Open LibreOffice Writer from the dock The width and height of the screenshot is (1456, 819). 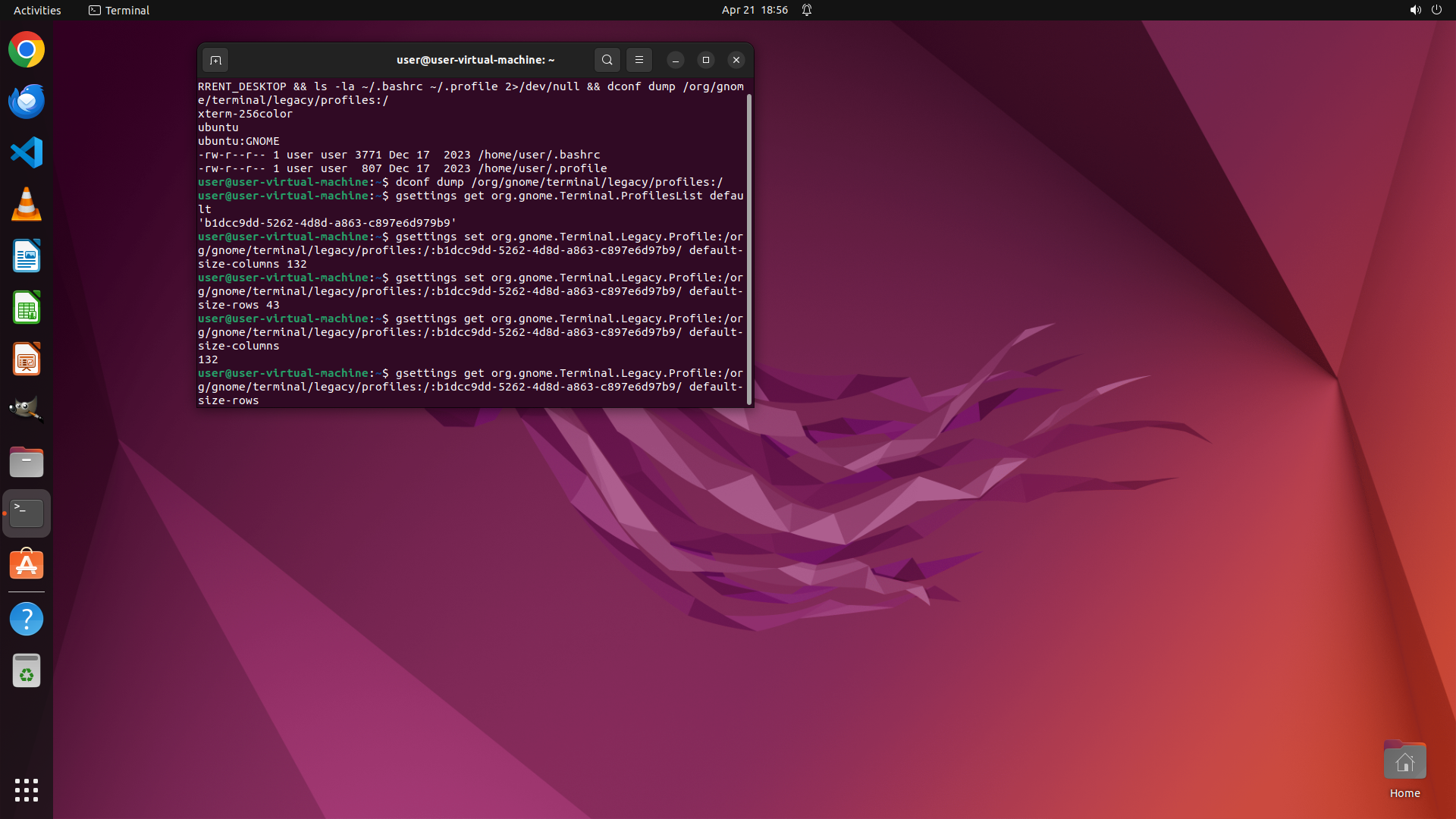[27, 256]
